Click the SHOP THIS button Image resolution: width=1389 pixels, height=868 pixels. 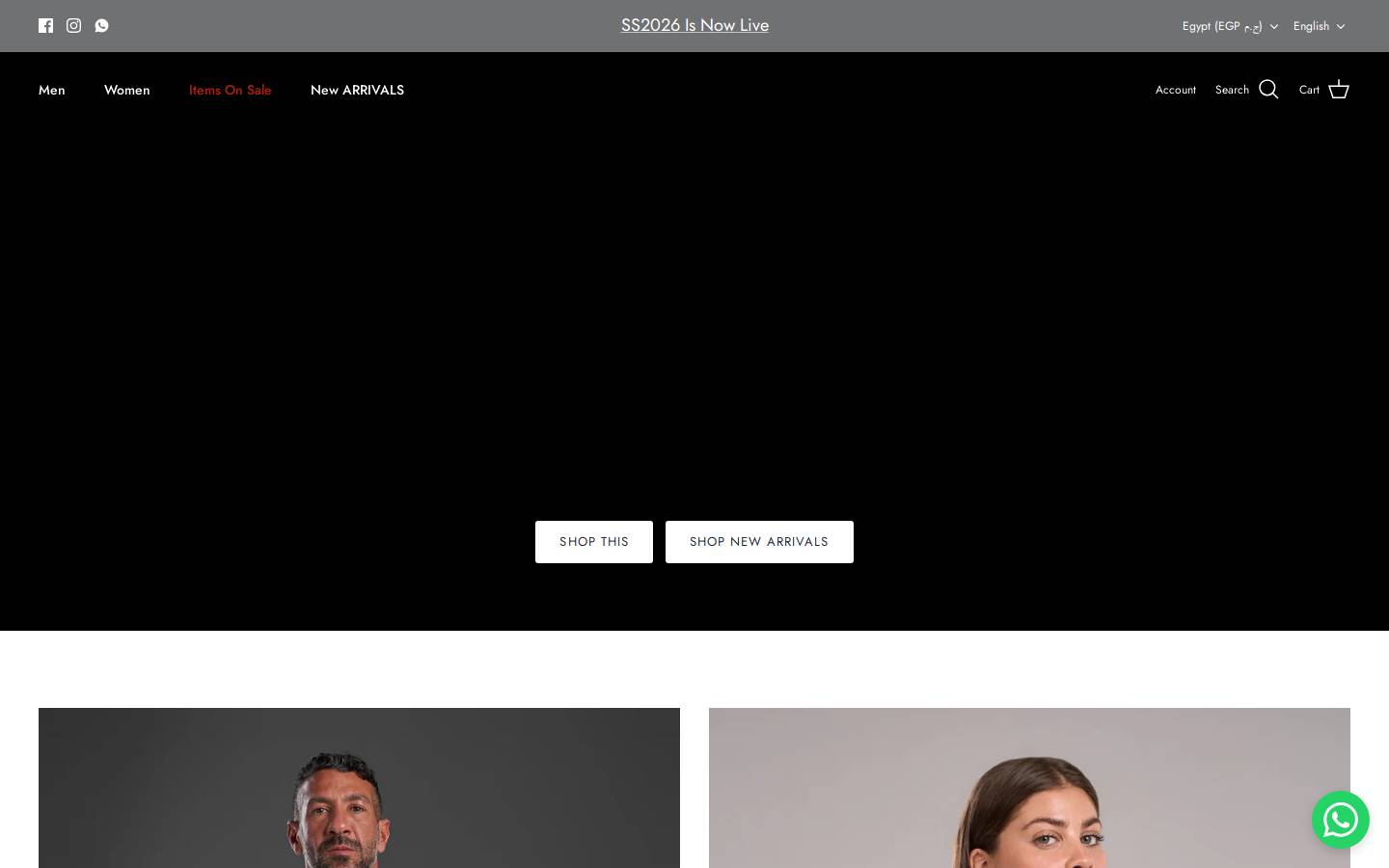coord(594,542)
